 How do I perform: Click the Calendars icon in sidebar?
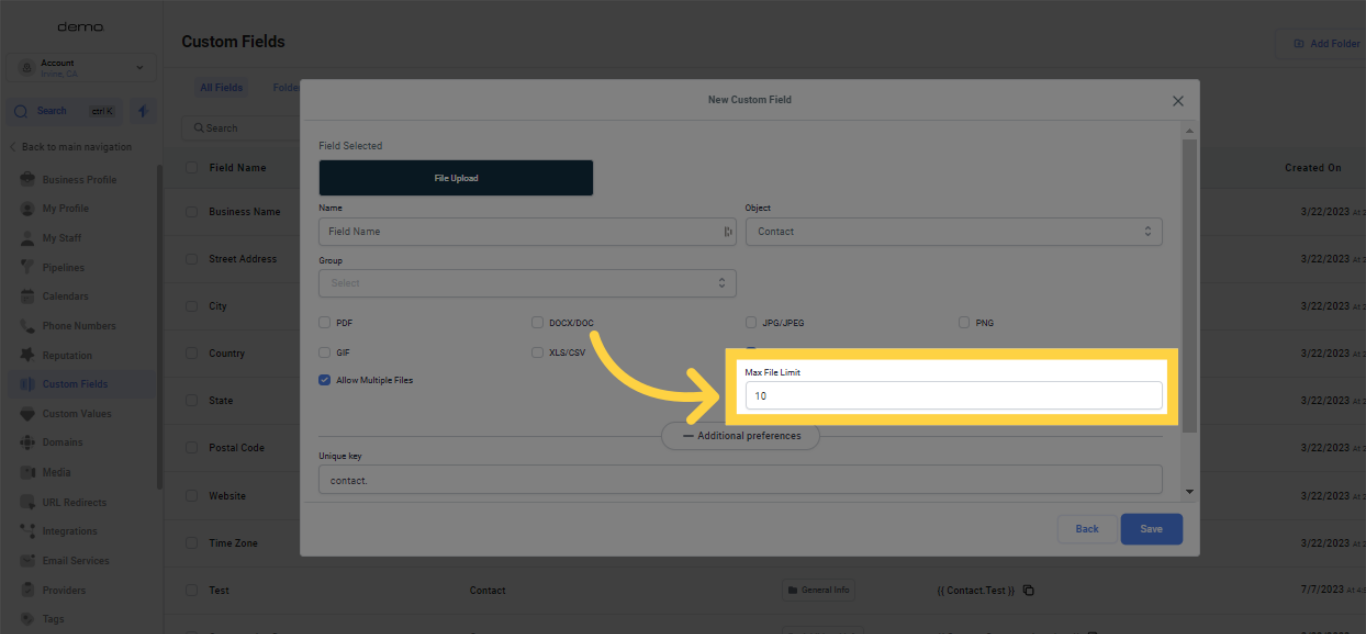27,296
